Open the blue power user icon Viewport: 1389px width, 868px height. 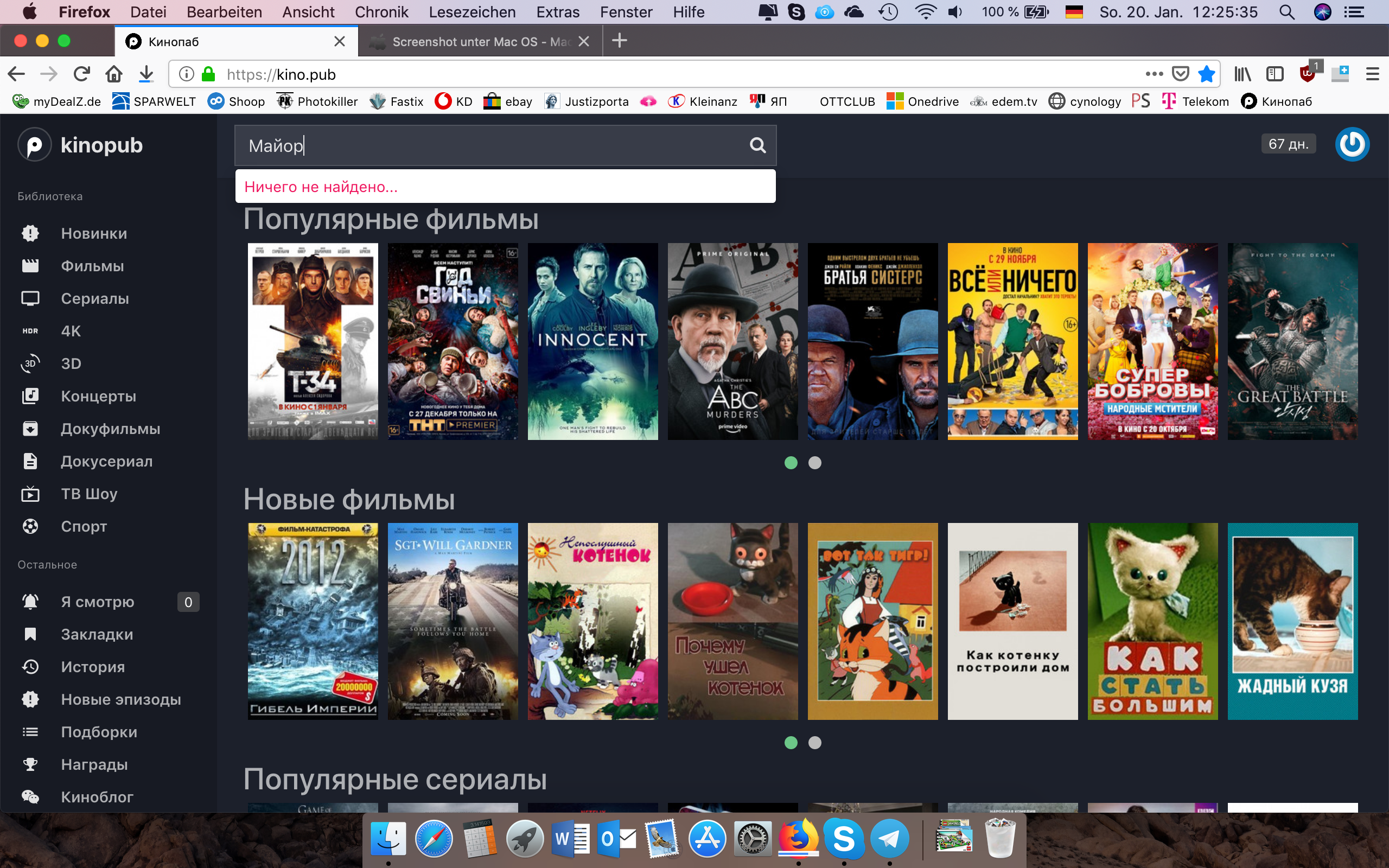tap(1352, 144)
